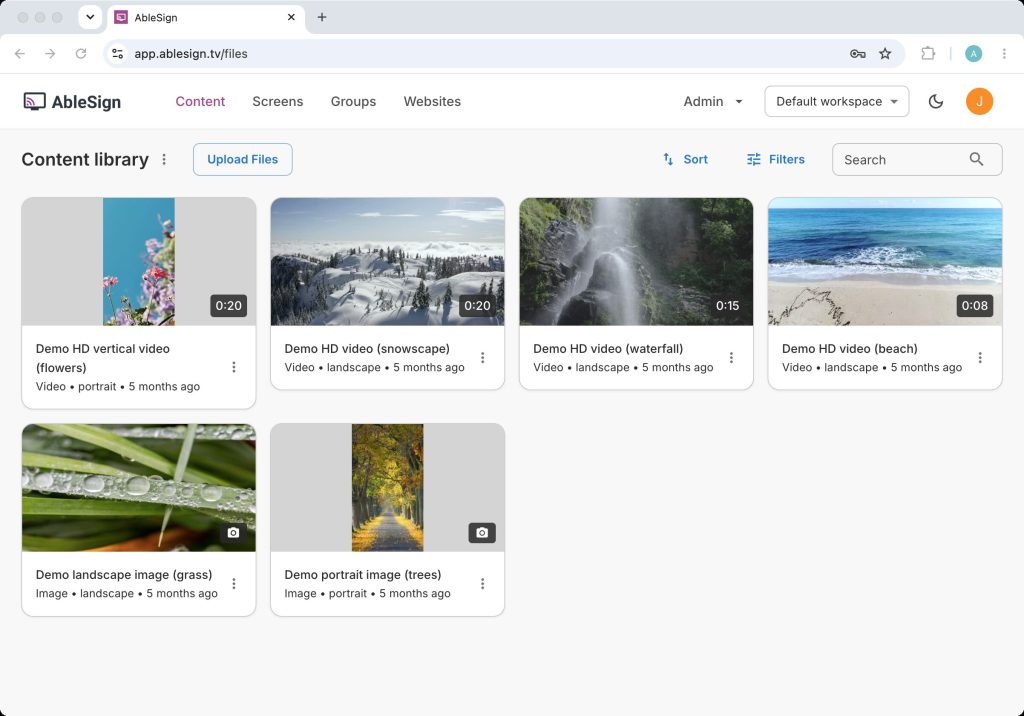Open the browser tab list chevron
This screenshot has width=1024, height=716.
tap(90, 17)
